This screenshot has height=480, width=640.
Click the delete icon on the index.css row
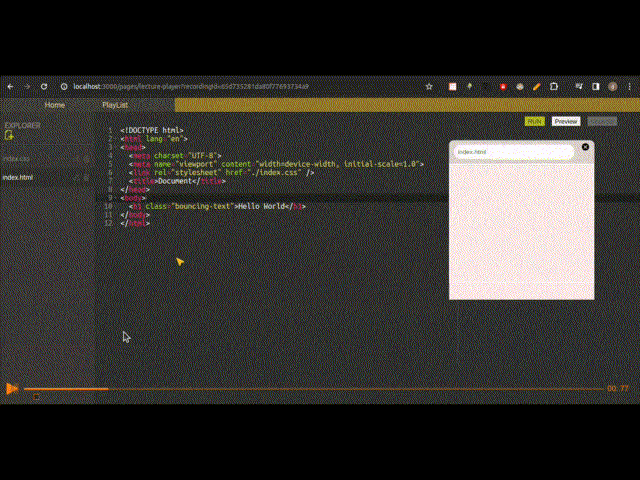click(87, 159)
